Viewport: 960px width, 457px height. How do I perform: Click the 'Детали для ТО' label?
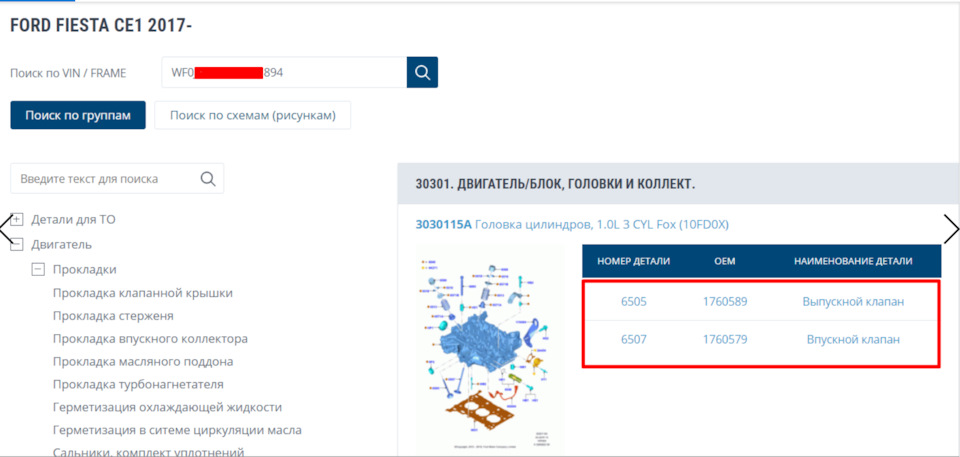[x=73, y=219]
